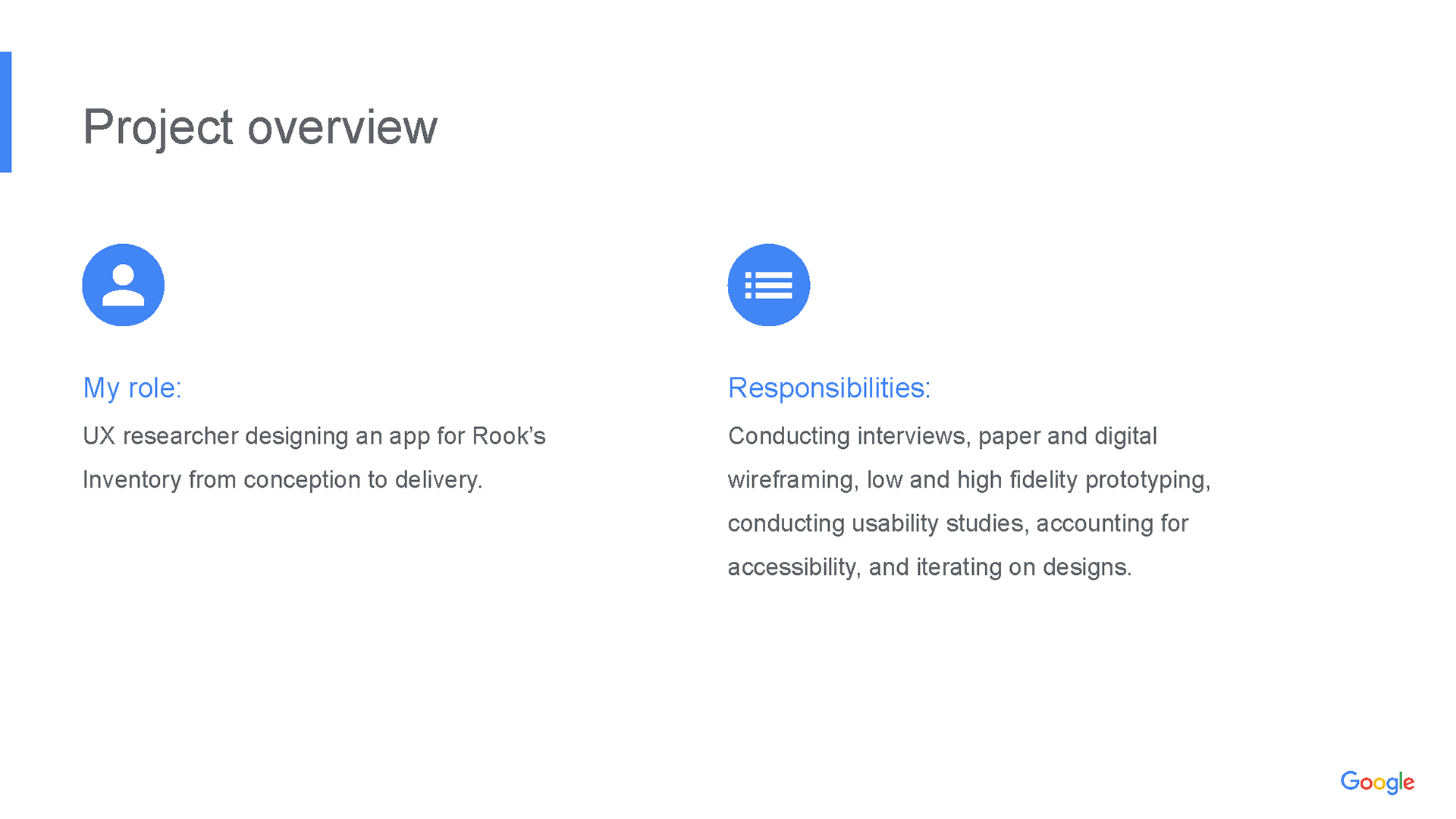
Task: Click the words paper and digital
Action: (x=1068, y=437)
